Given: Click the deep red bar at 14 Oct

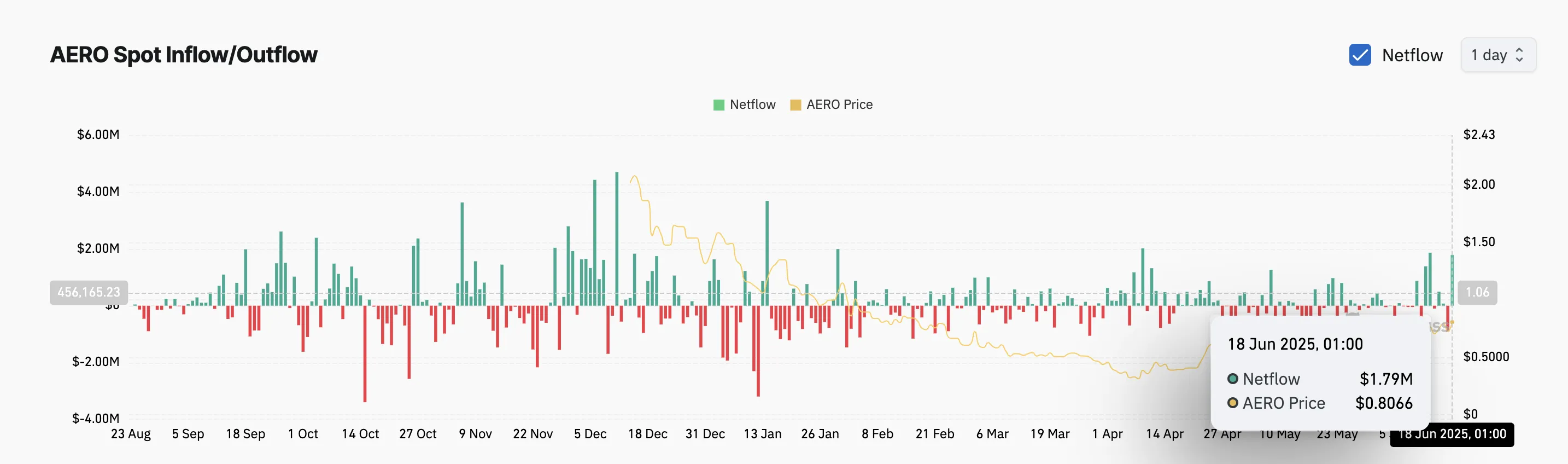Looking at the screenshot, I should [365, 353].
